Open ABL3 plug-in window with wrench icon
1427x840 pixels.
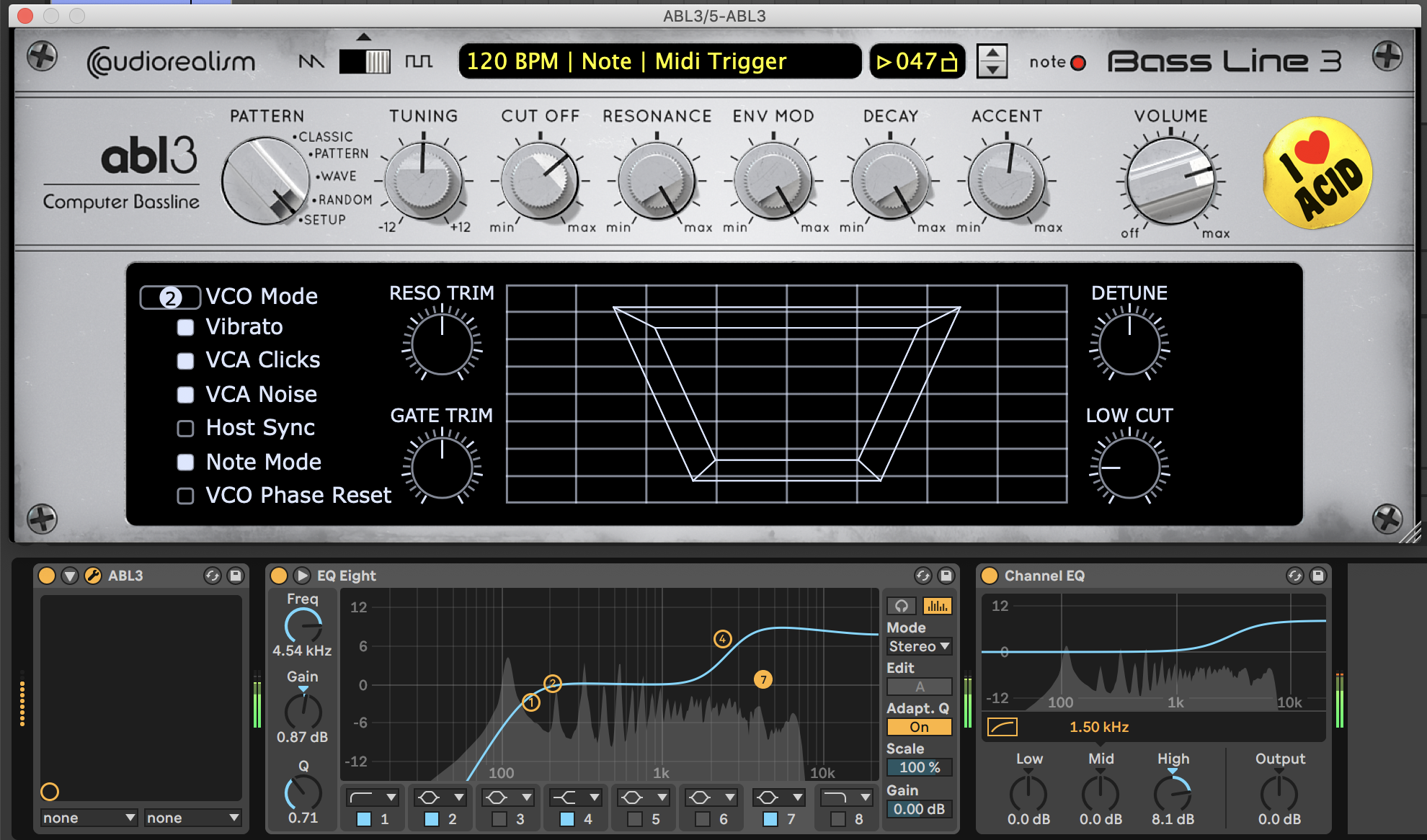coord(93,576)
